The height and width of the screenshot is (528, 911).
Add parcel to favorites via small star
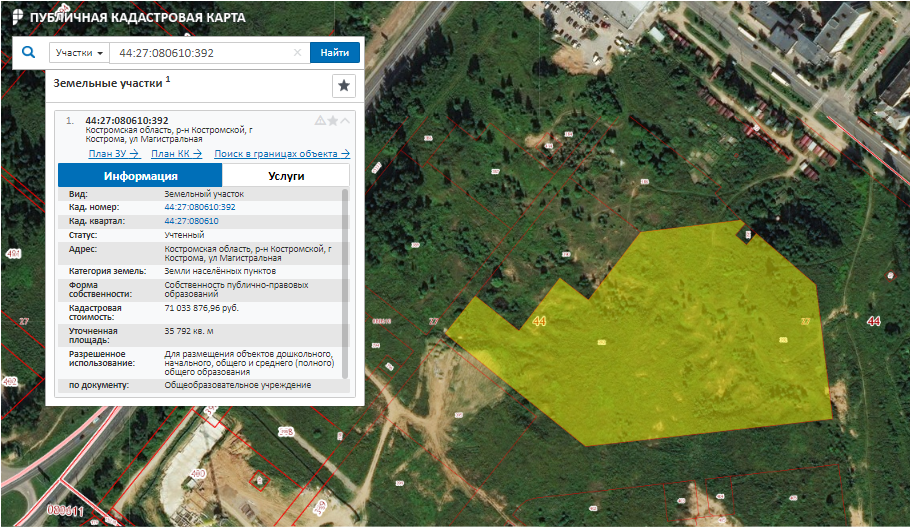point(333,121)
